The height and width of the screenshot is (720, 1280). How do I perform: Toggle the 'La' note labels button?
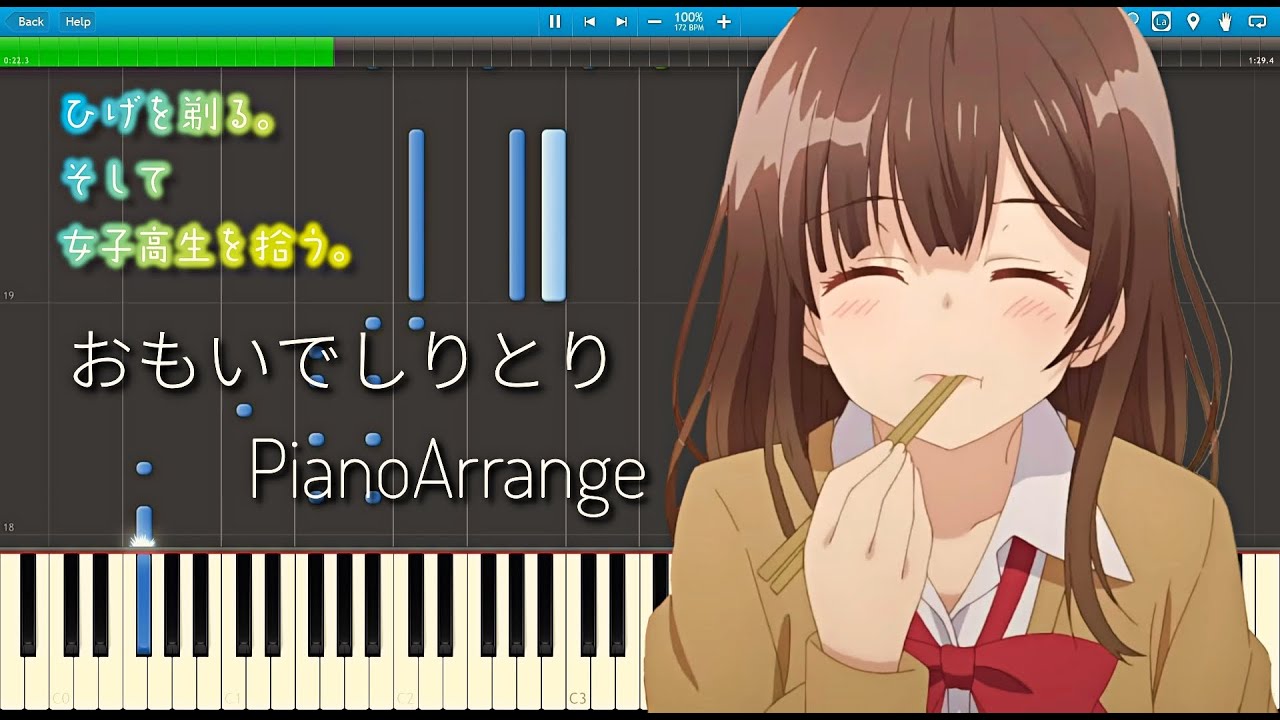click(1161, 21)
